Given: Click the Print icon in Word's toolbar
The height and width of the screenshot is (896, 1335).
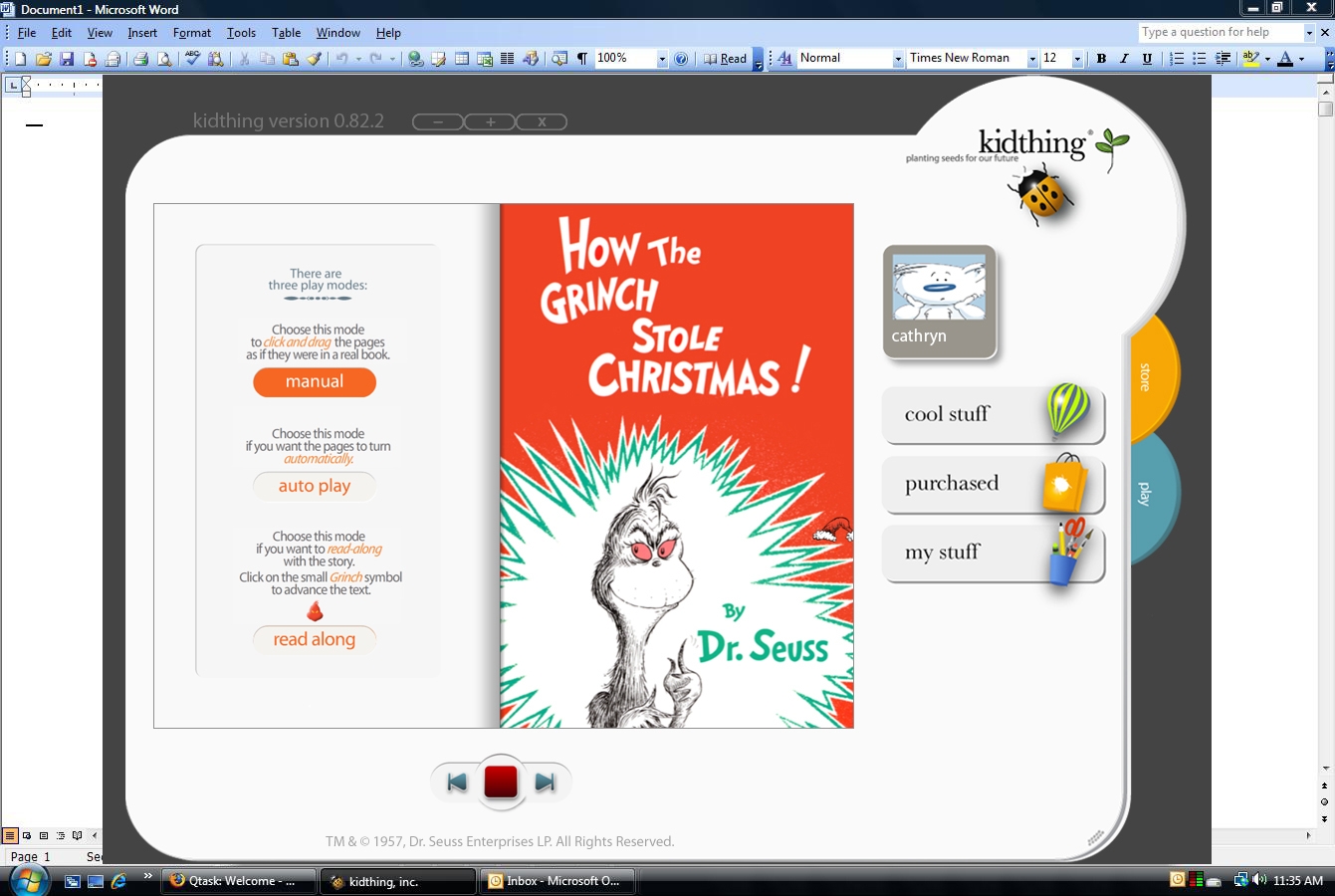Looking at the screenshot, I should pyautogui.click(x=140, y=59).
